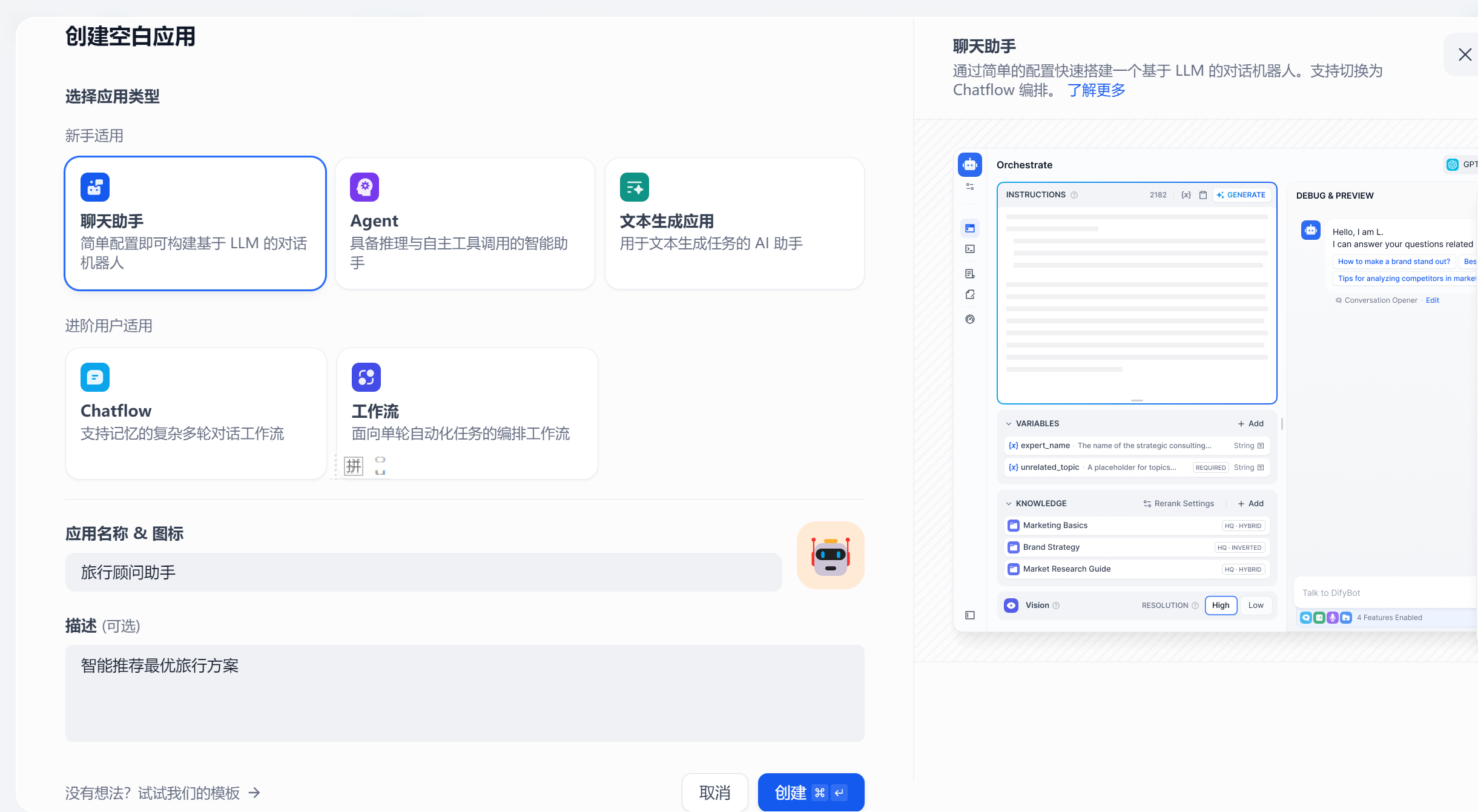Select the 文本生成应用 app type card
This screenshot has width=1478, height=812.
click(734, 223)
